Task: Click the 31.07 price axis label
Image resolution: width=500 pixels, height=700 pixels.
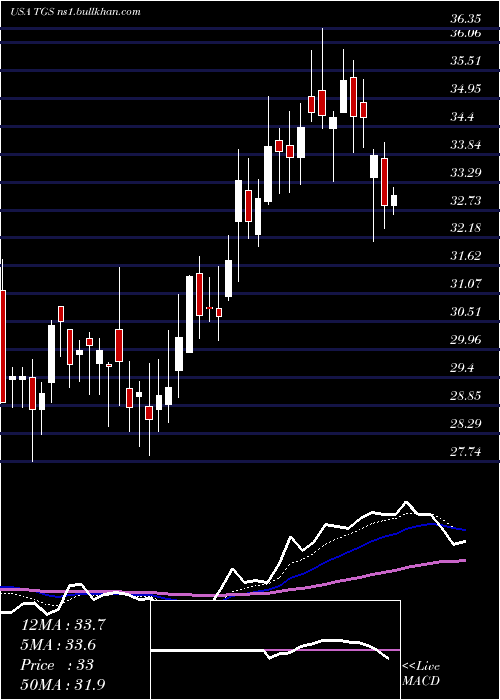Action: [465, 283]
